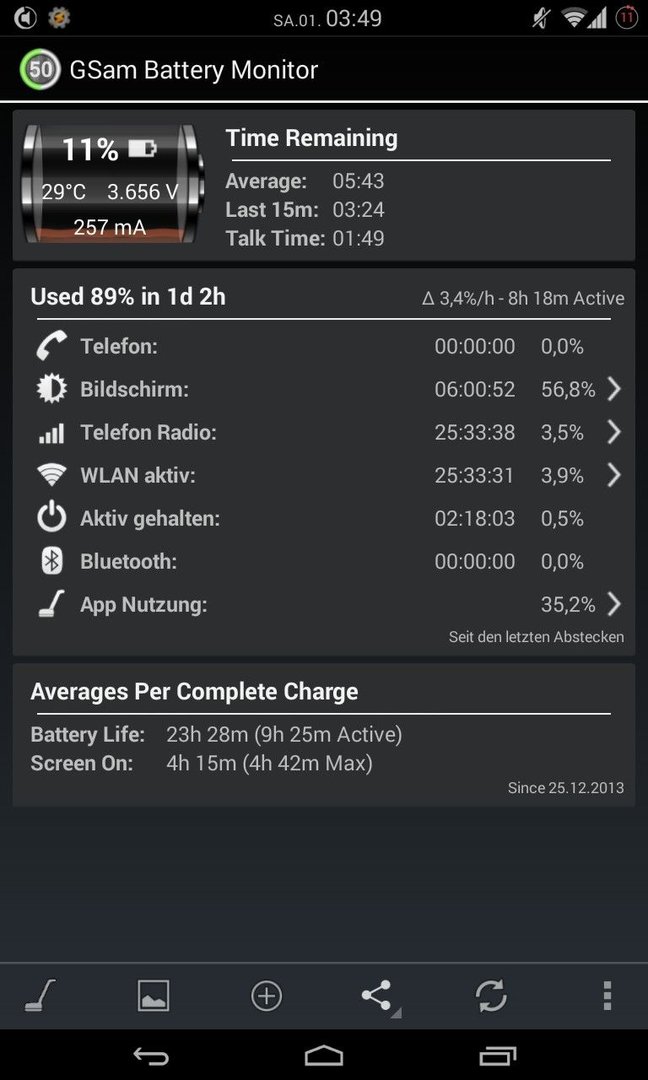Share battery stats via share icon
Image resolution: width=648 pixels, height=1080 pixels.
tap(377, 996)
